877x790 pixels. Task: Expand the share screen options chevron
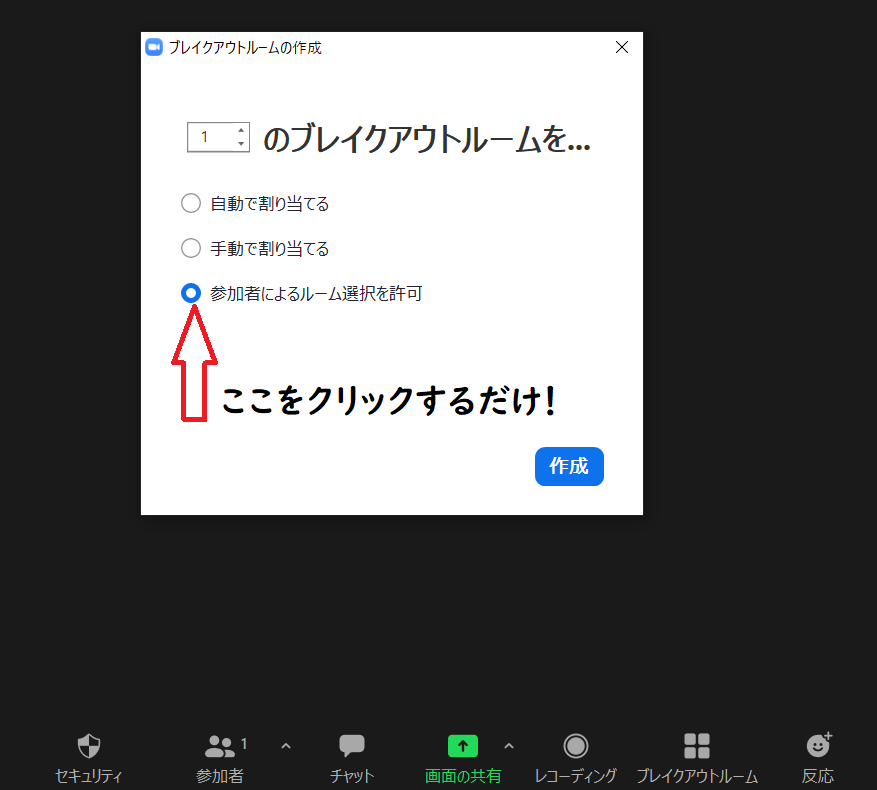click(508, 746)
